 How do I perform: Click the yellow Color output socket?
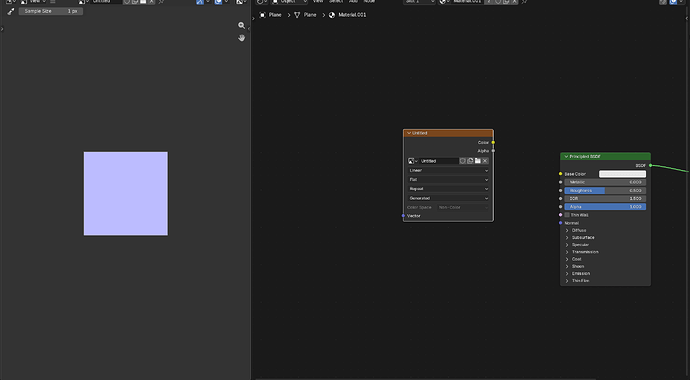tap(493, 142)
